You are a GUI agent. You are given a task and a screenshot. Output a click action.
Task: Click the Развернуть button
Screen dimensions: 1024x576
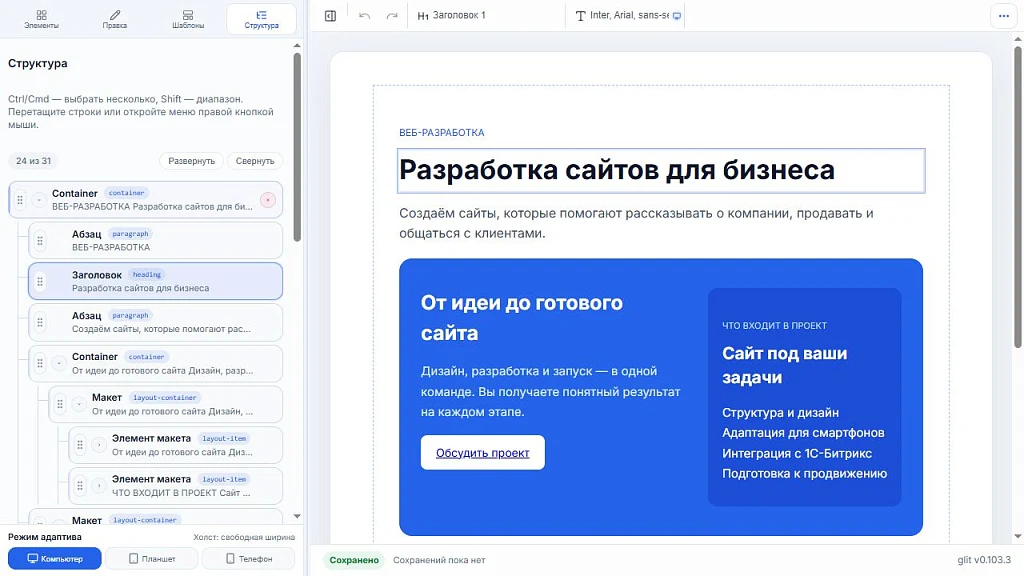(191, 161)
